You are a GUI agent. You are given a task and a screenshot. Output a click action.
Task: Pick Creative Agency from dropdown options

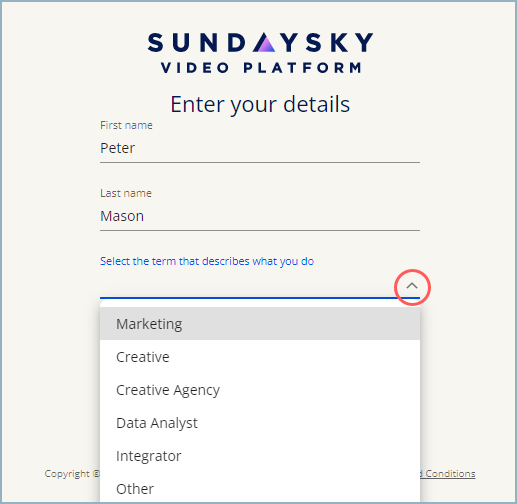pos(260,390)
